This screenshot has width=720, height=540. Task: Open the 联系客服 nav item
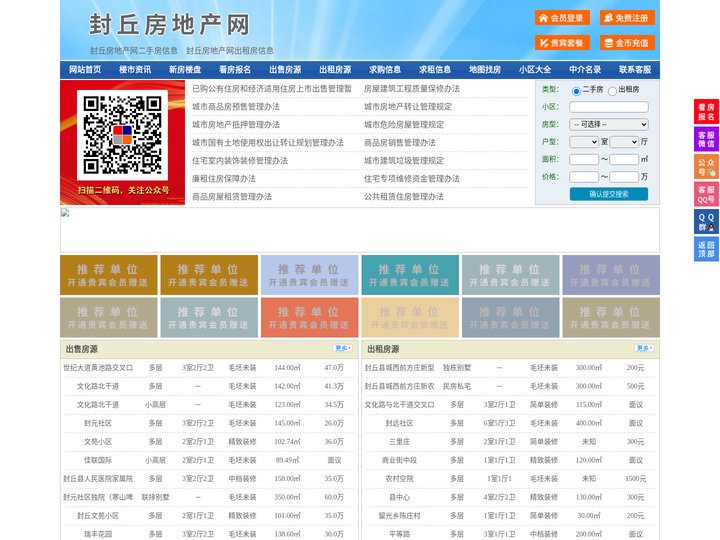[635, 70]
